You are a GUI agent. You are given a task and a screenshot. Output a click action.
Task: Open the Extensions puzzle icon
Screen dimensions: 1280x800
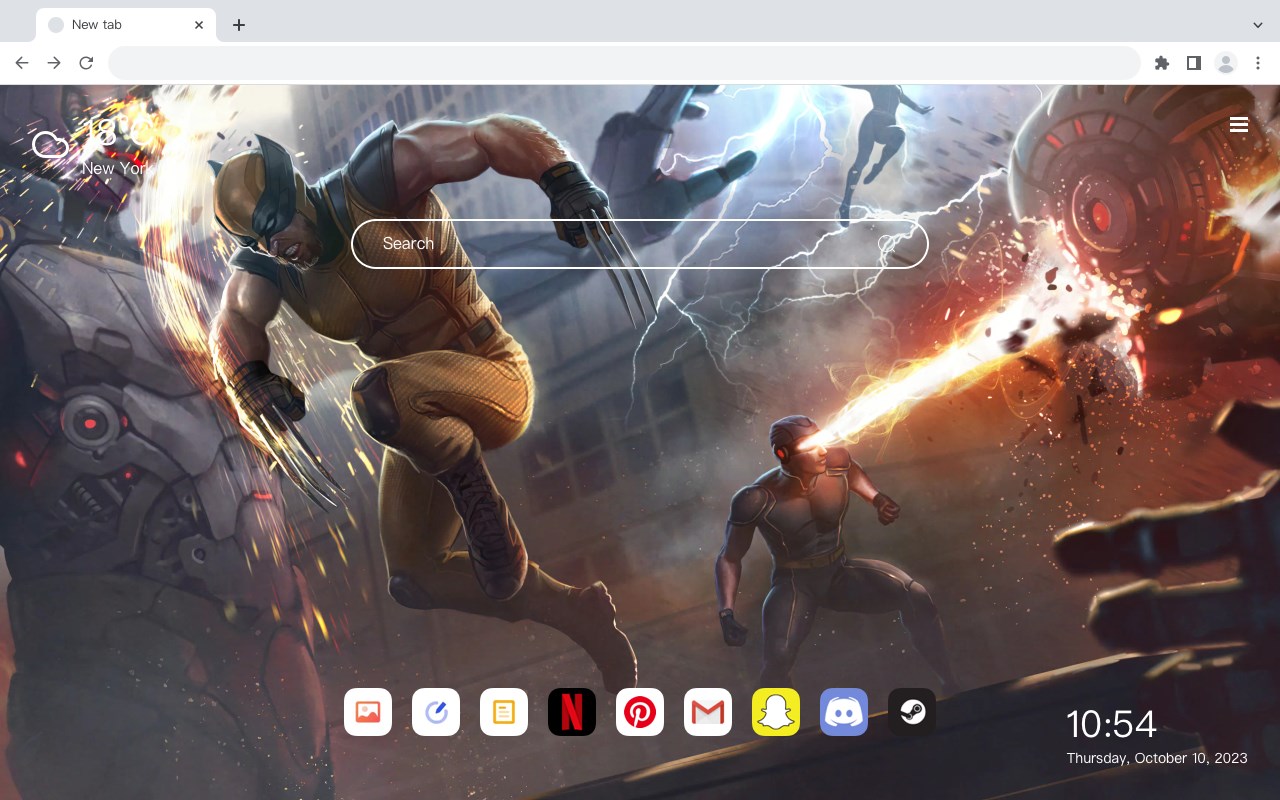[x=1161, y=63]
